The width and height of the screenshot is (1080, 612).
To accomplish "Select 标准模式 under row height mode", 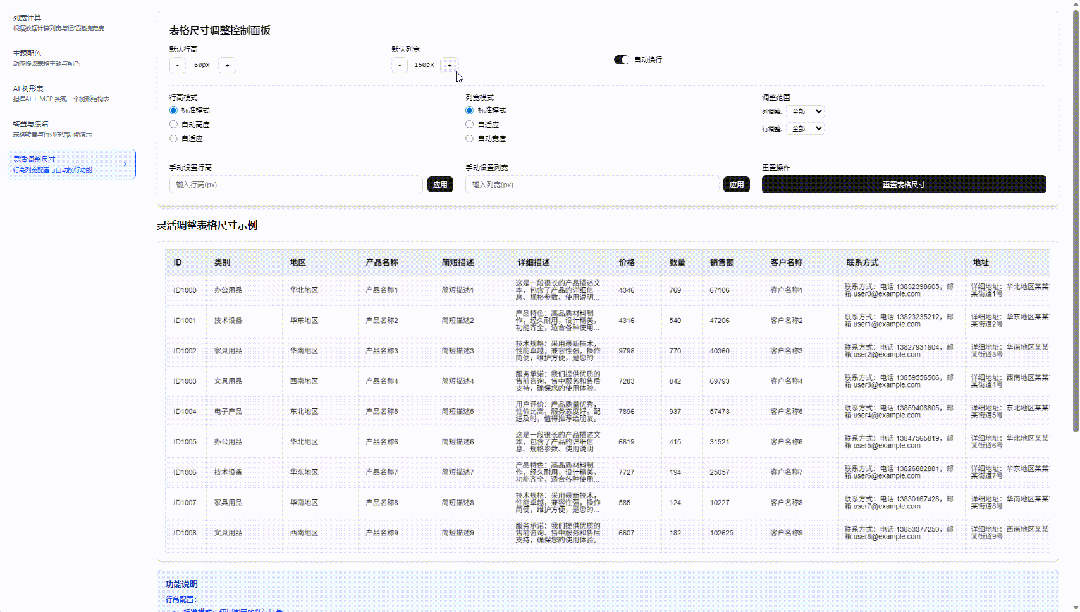I will [x=174, y=110].
